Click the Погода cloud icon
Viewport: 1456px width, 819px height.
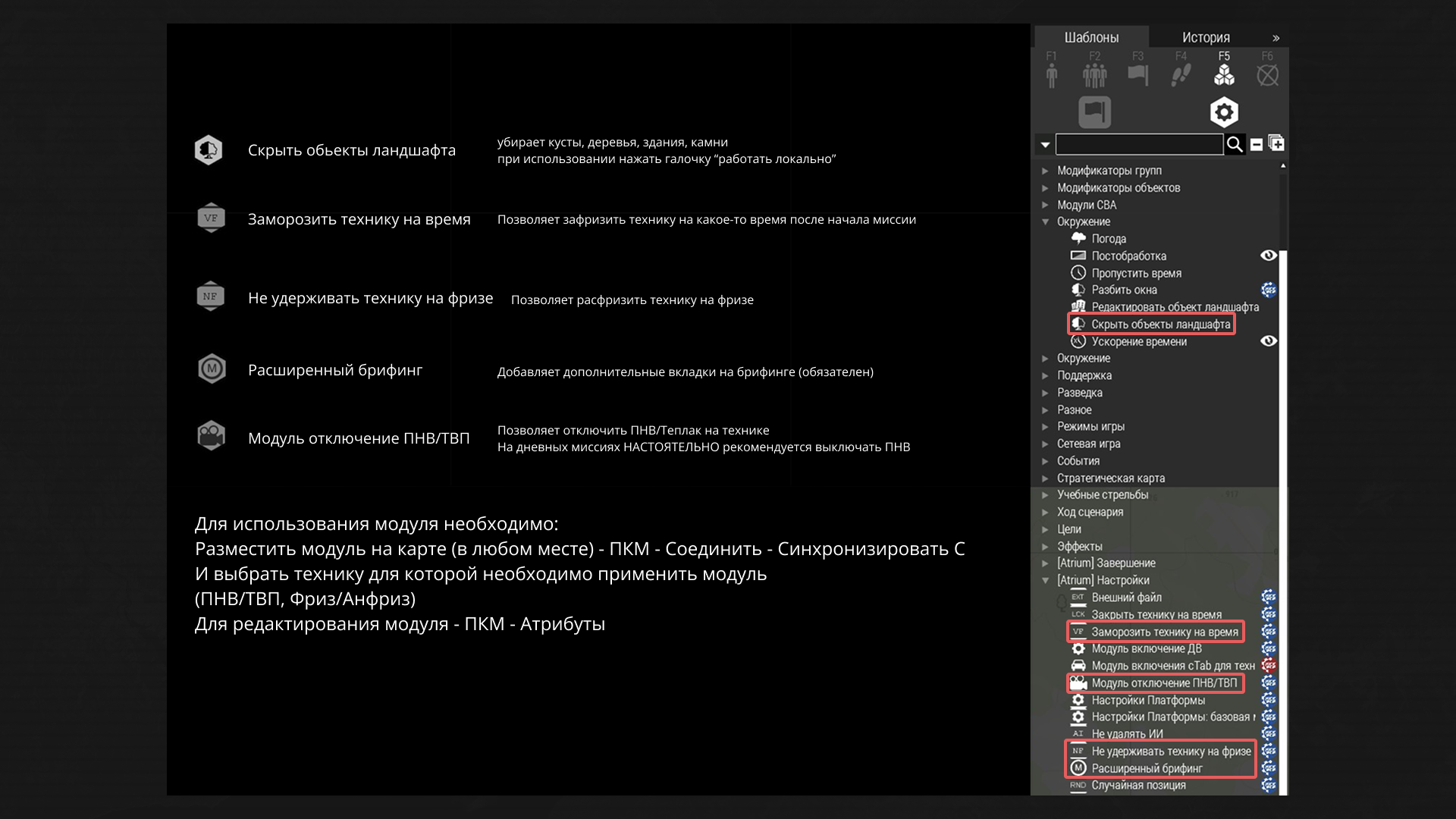1078,238
